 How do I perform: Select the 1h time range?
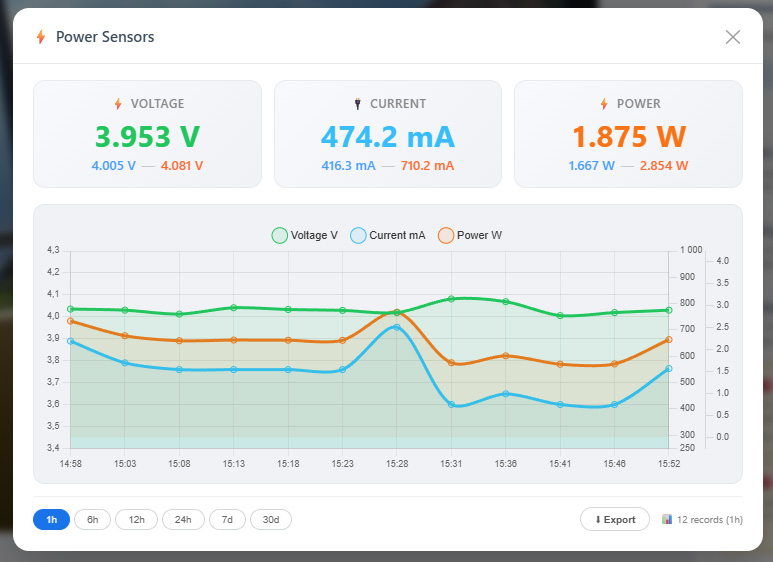(51, 520)
